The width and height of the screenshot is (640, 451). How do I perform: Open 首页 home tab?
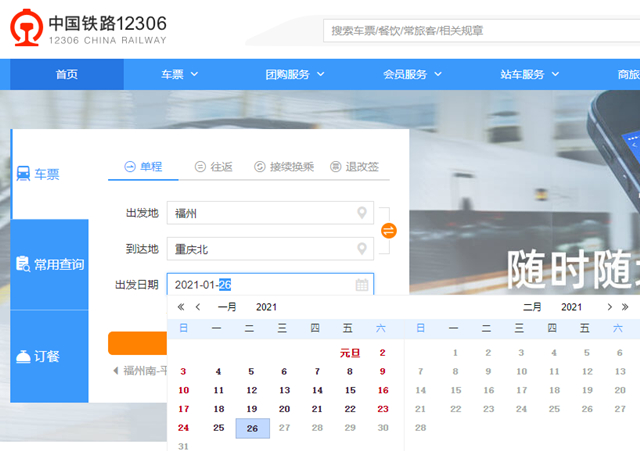(x=67, y=74)
